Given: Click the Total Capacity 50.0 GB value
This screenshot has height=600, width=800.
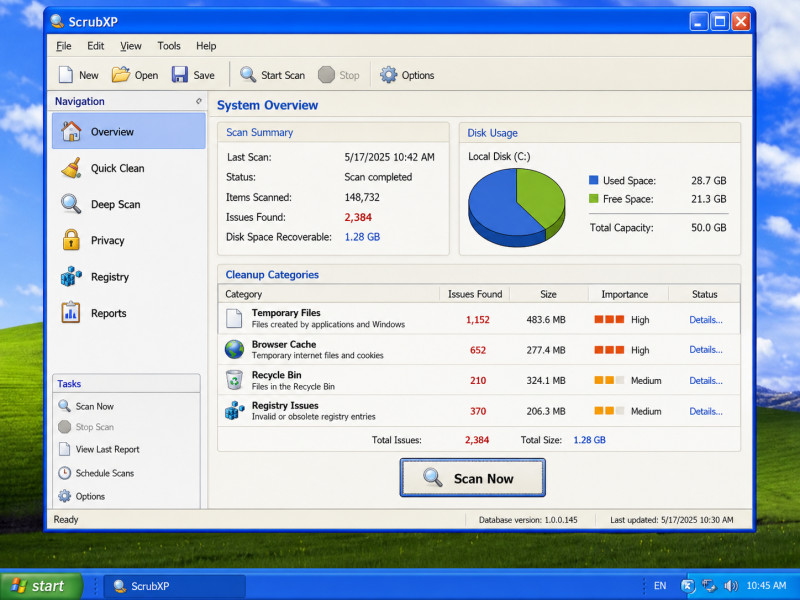Looking at the screenshot, I should tap(709, 228).
